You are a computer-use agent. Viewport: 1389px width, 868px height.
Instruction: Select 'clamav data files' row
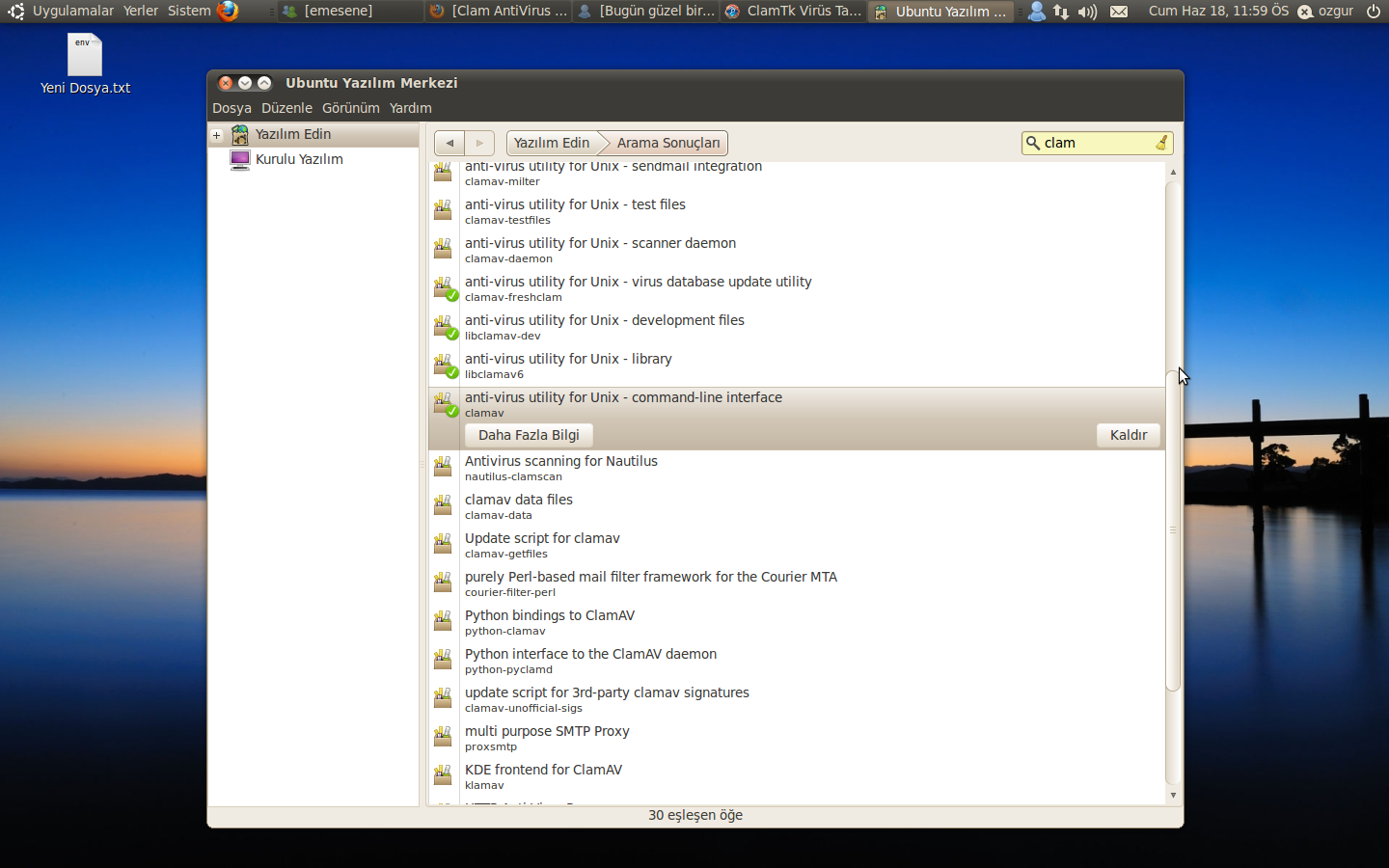pyautogui.click(x=797, y=505)
